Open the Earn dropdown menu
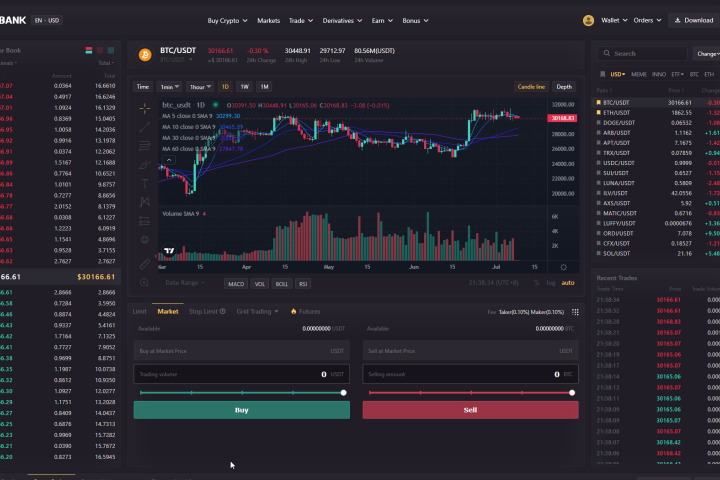 pos(382,21)
